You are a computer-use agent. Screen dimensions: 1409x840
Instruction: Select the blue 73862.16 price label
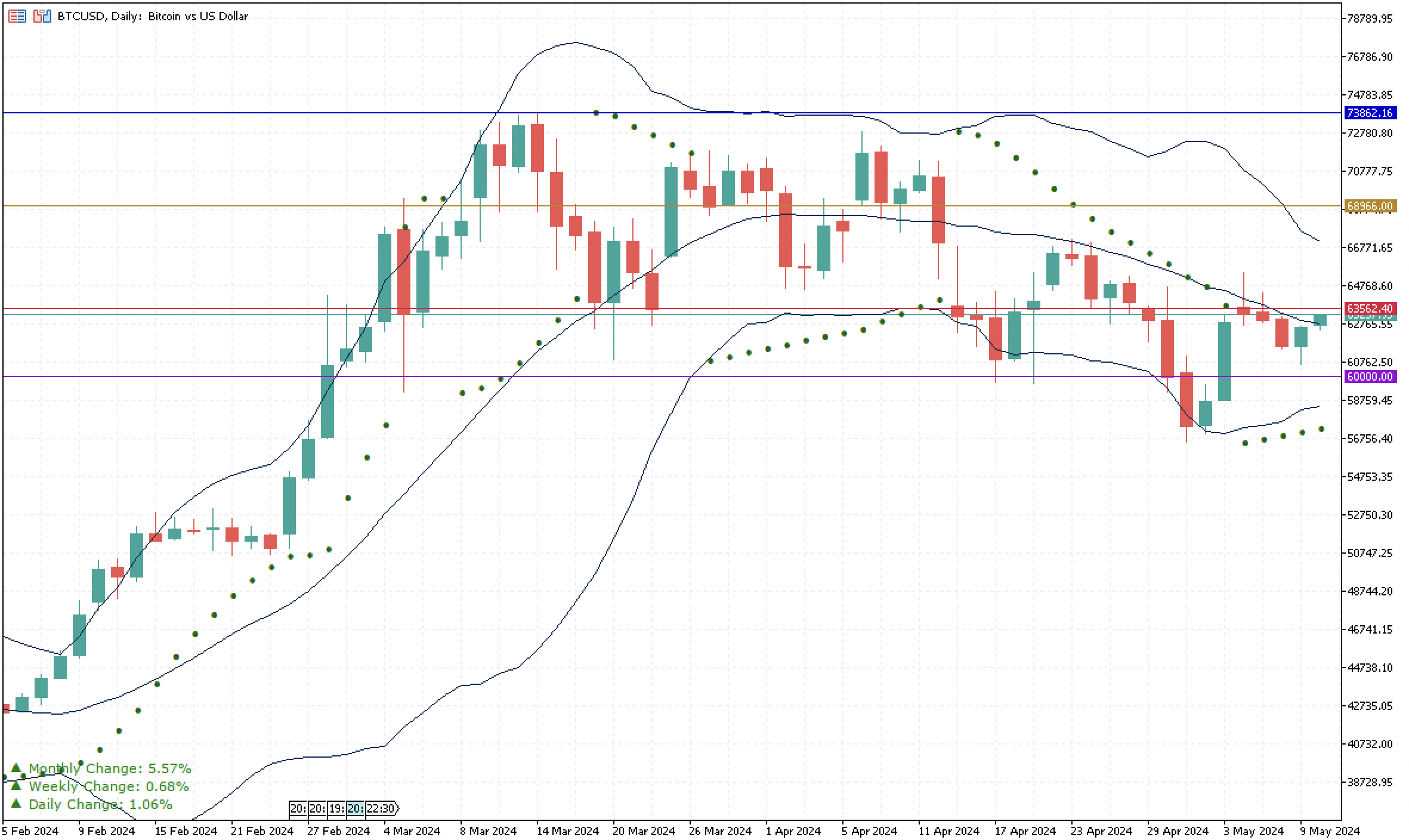1370,113
